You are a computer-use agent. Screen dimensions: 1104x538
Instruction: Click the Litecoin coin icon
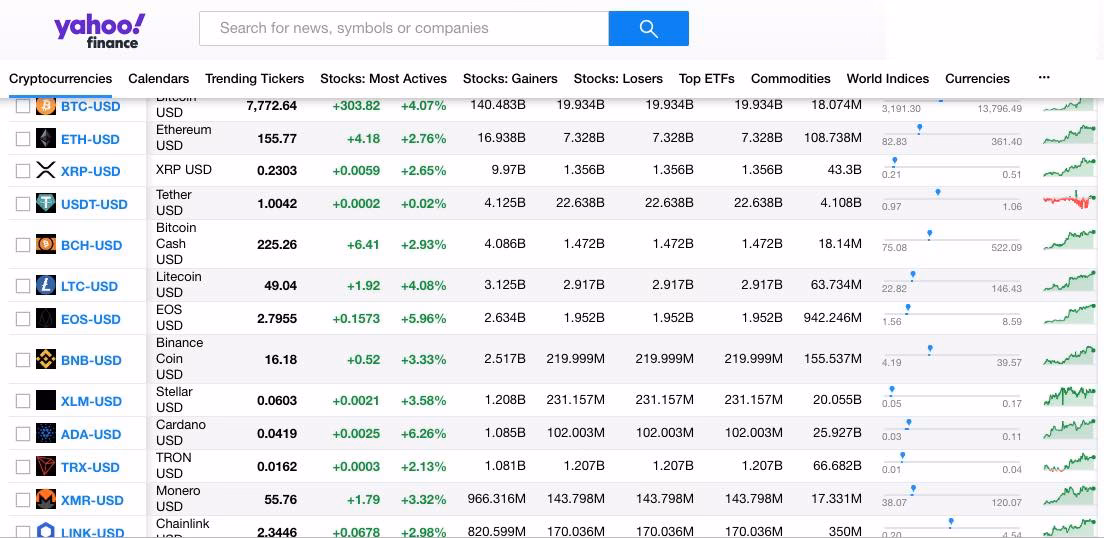46,285
